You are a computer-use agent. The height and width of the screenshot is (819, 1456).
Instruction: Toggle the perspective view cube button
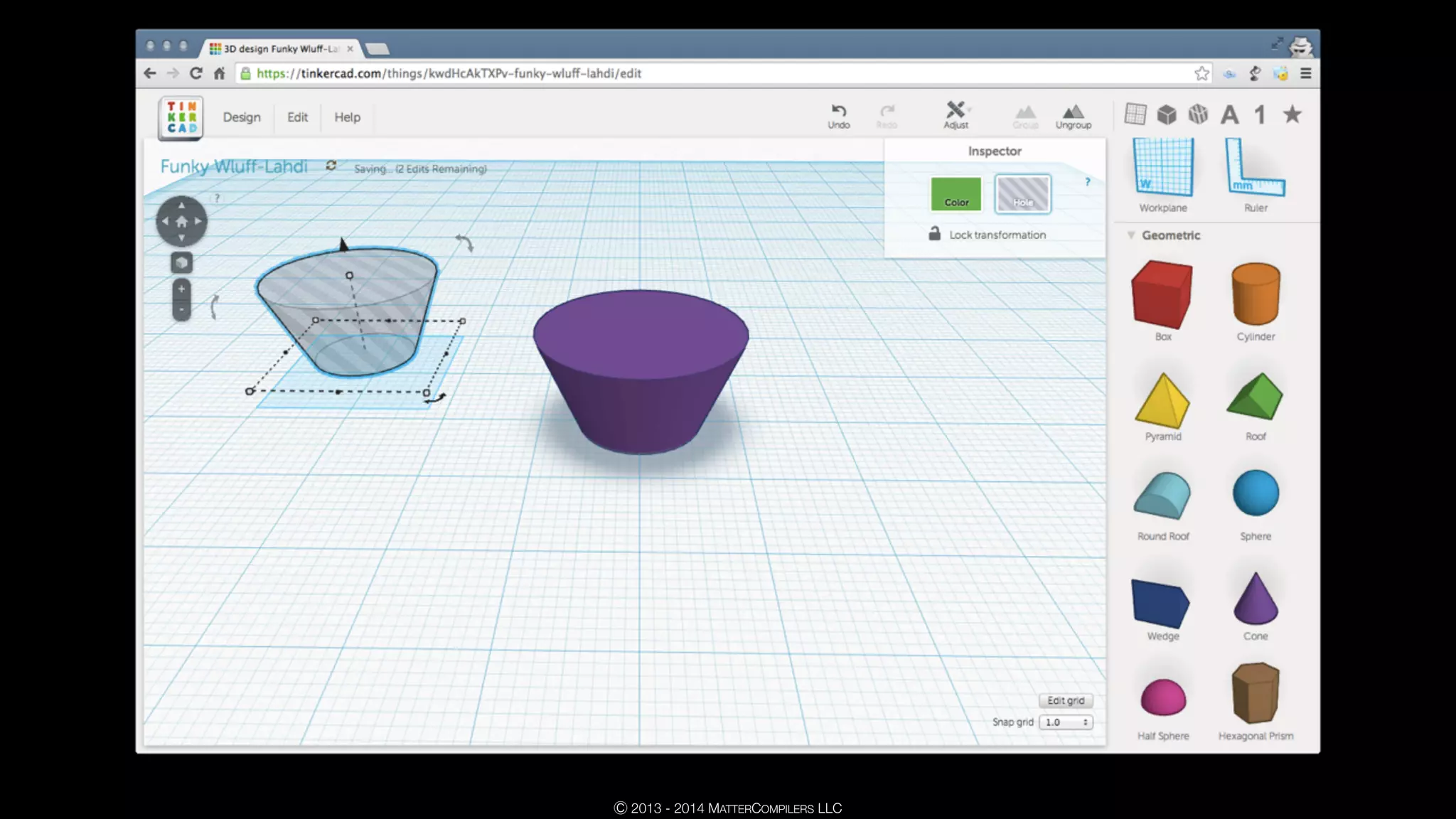[181, 264]
